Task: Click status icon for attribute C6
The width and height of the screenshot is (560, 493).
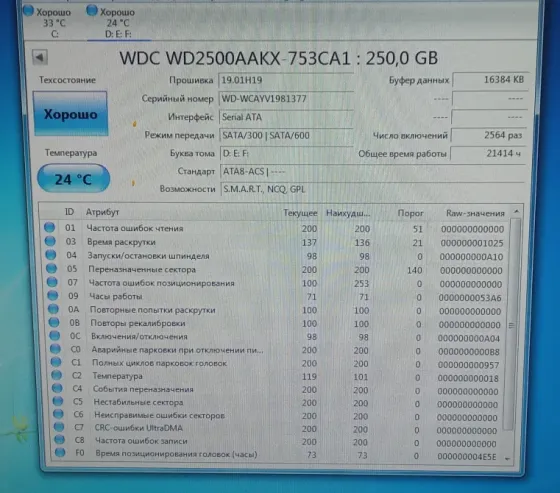Action: pos(59,414)
